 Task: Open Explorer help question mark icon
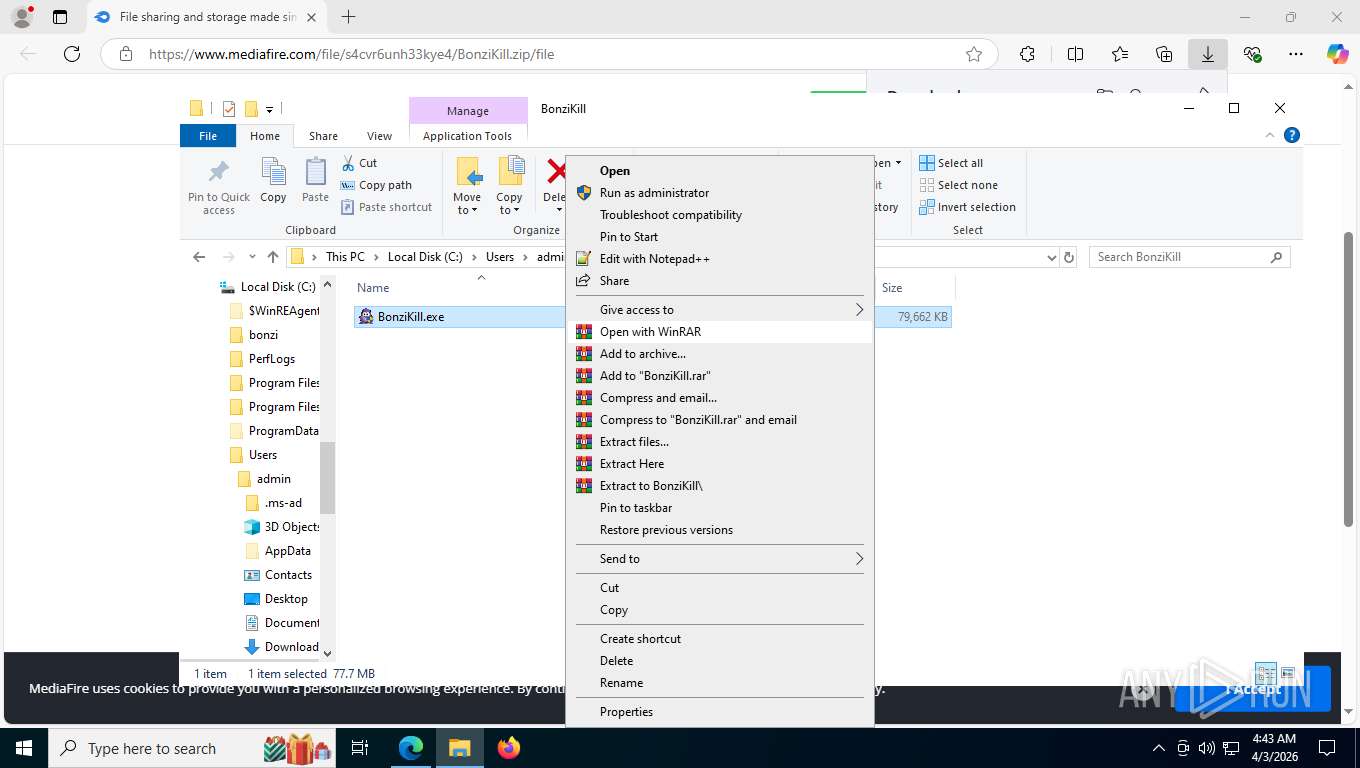[1291, 135]
